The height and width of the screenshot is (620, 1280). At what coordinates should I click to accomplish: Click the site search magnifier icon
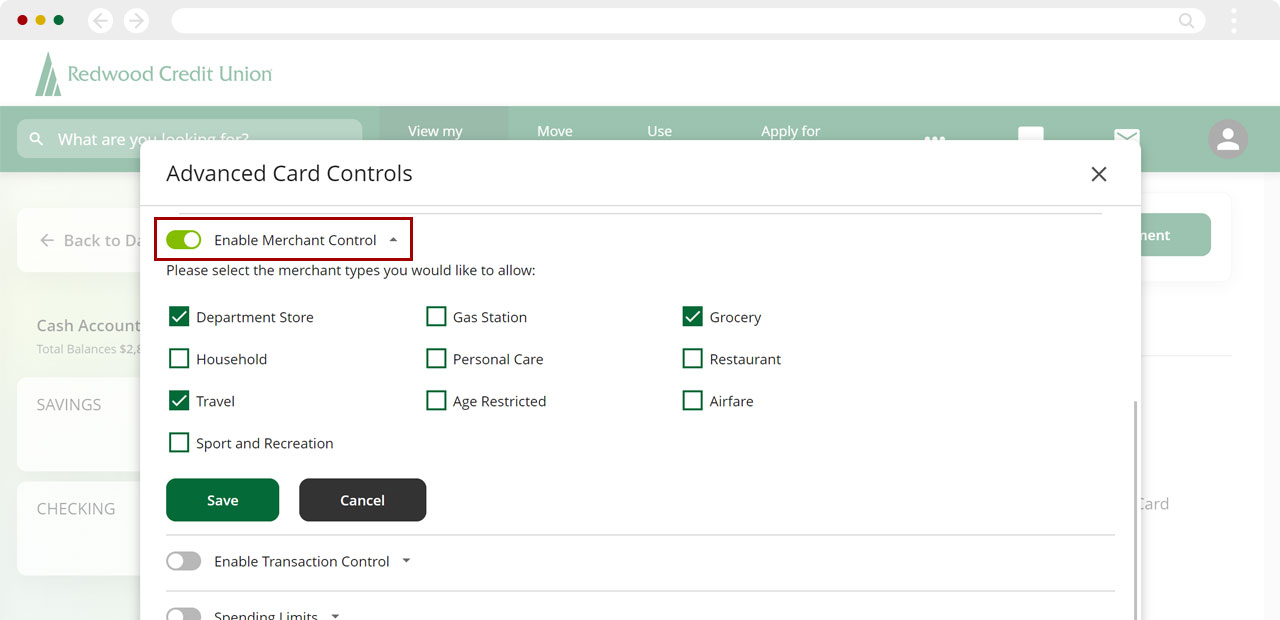click(37, 139)
